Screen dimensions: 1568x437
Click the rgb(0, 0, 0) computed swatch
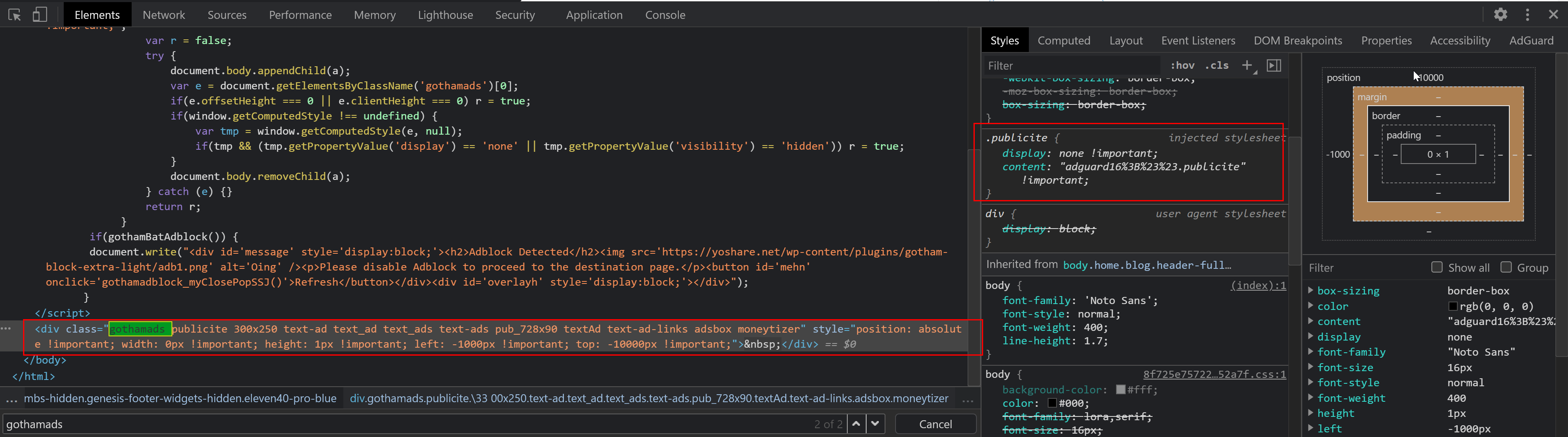coord(1453,306)
